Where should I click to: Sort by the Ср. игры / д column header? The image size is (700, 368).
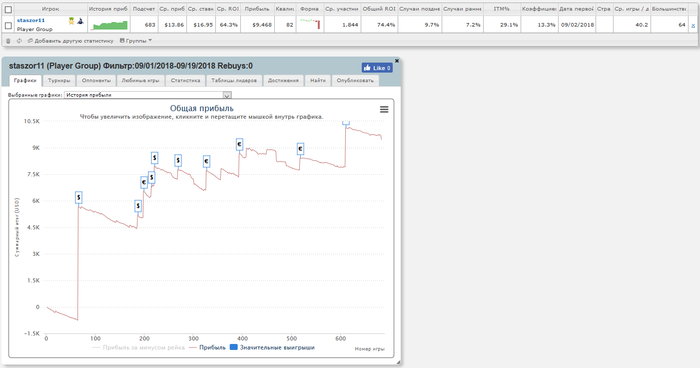(x=631, y=9)
